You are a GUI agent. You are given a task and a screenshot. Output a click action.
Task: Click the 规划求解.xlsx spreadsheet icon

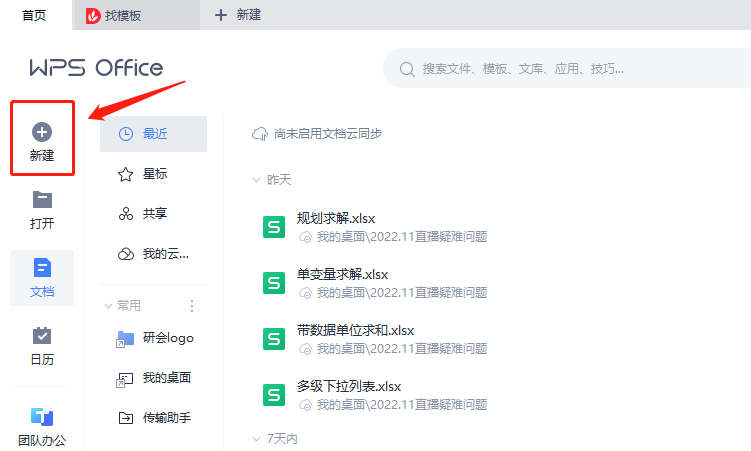pyautogui.click(x=273, y=227)
